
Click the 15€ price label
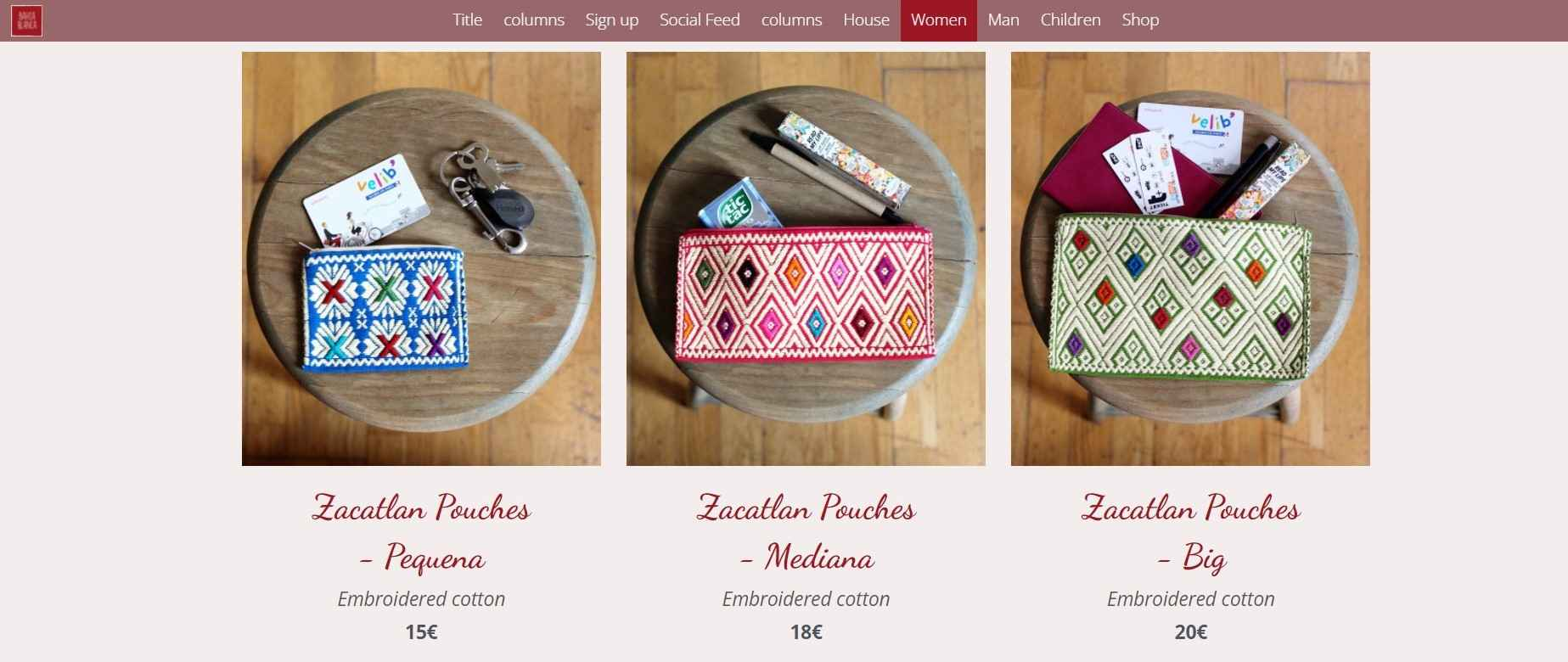(421, 632)
